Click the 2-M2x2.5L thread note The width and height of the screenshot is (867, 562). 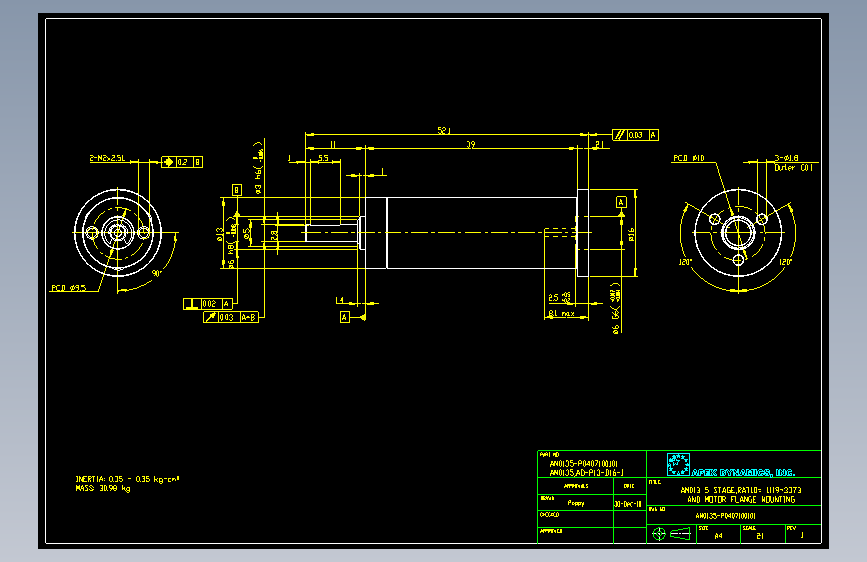click(107, 158)
